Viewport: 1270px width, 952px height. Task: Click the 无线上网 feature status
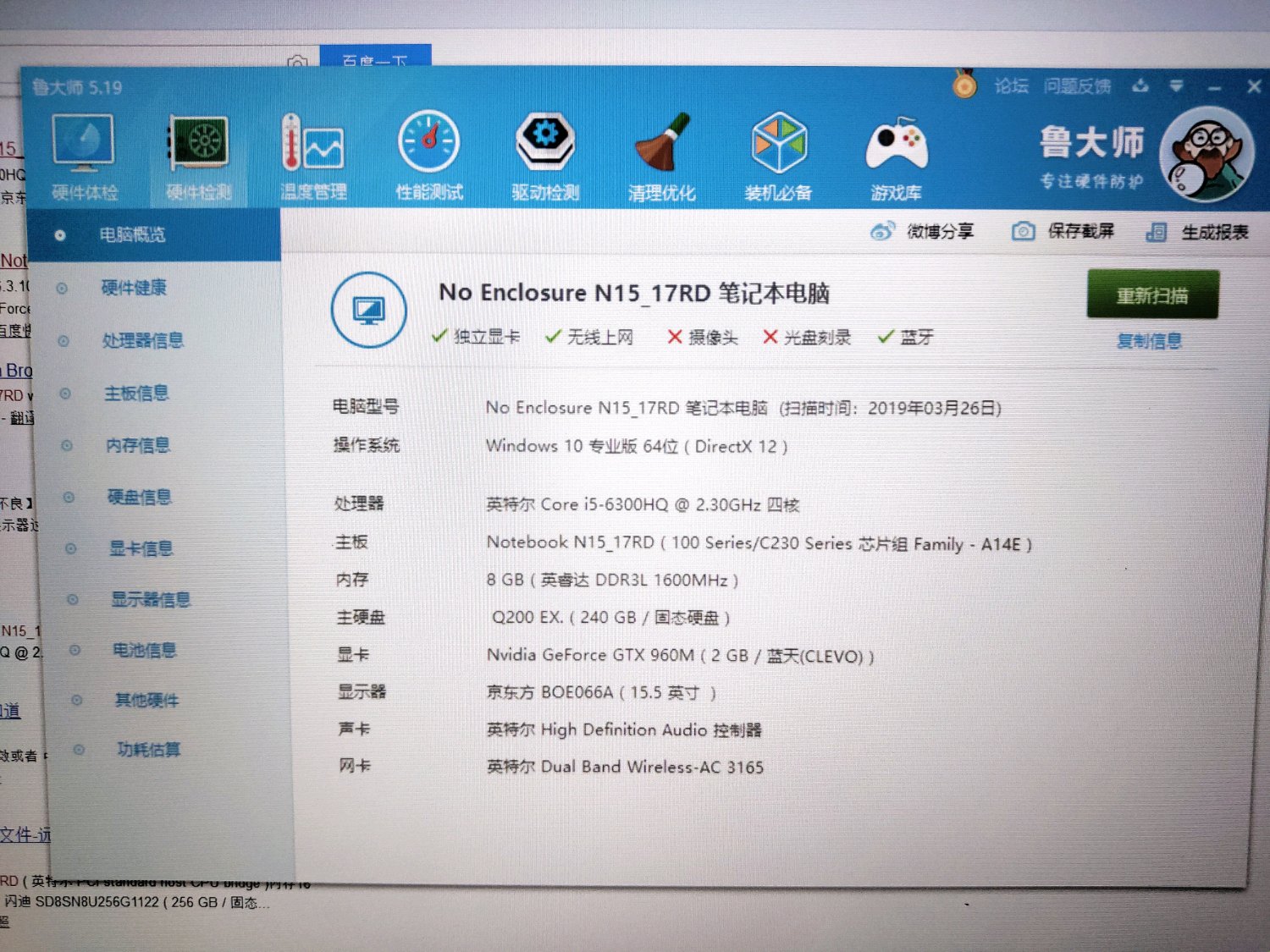589,337
